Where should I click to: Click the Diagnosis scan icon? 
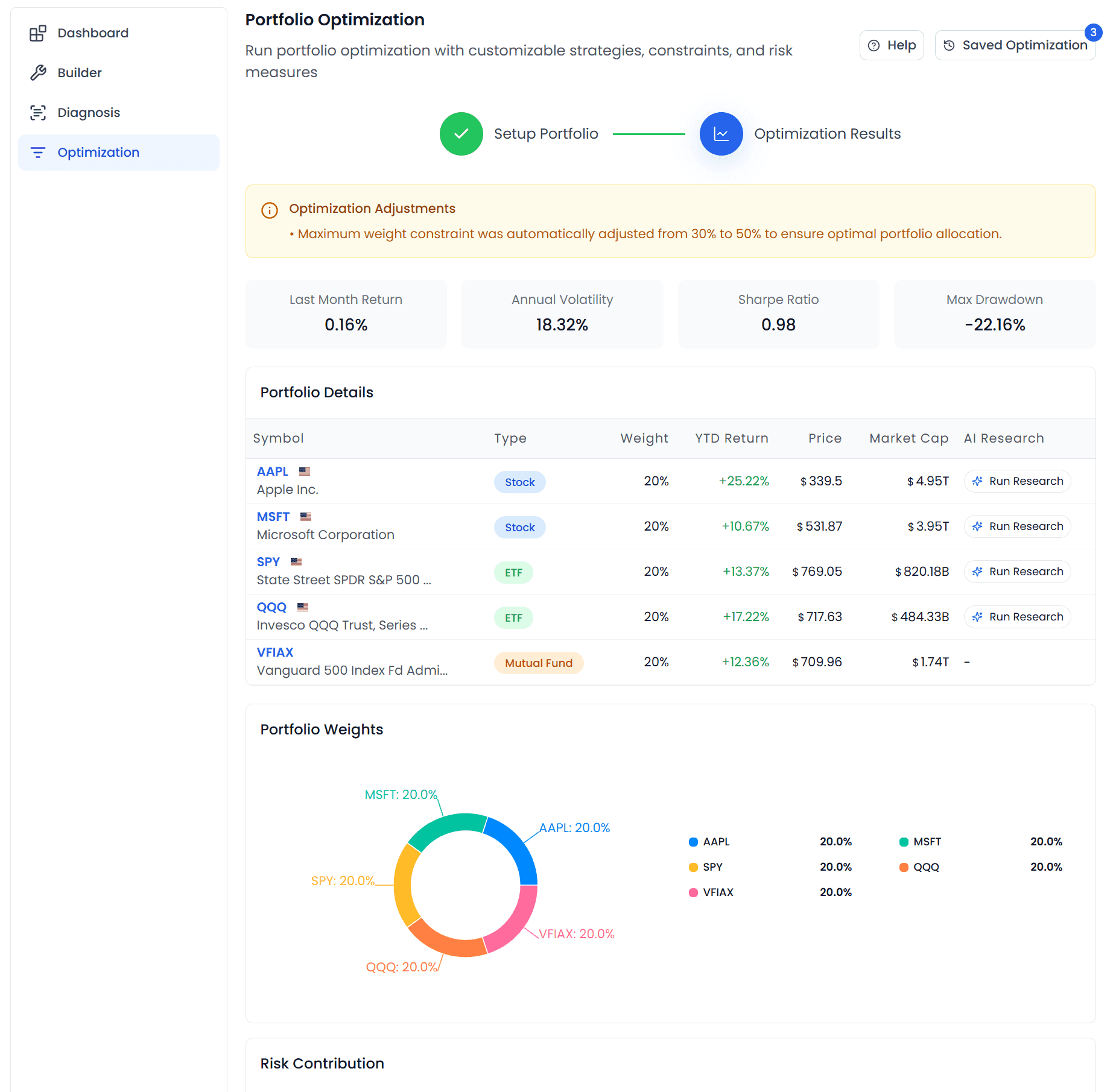point(38,113)
